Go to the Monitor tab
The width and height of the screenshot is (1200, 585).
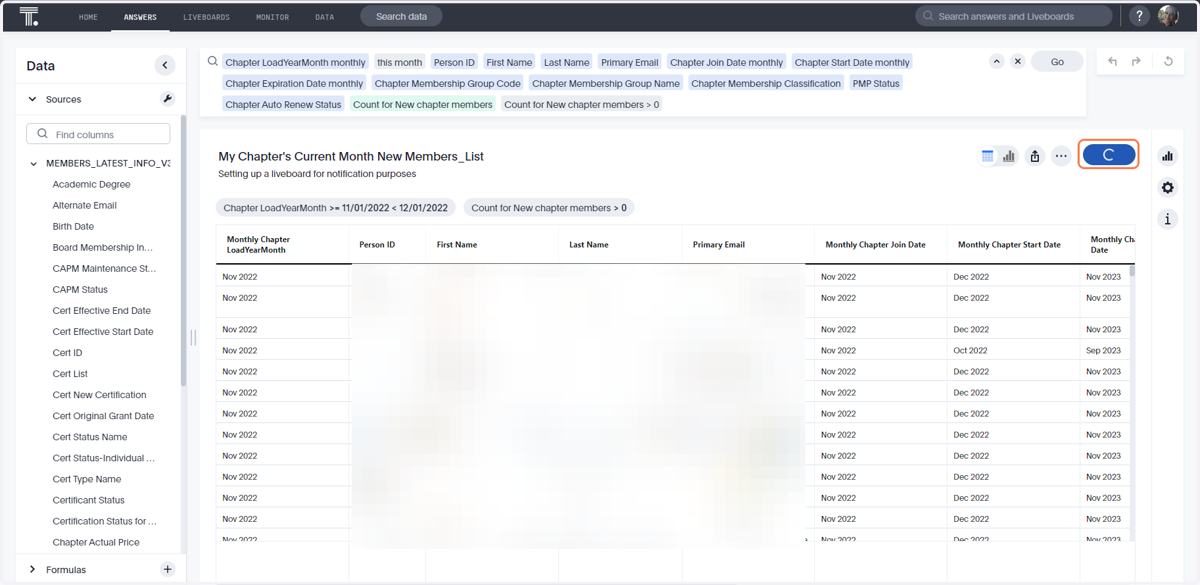[272, 17]
